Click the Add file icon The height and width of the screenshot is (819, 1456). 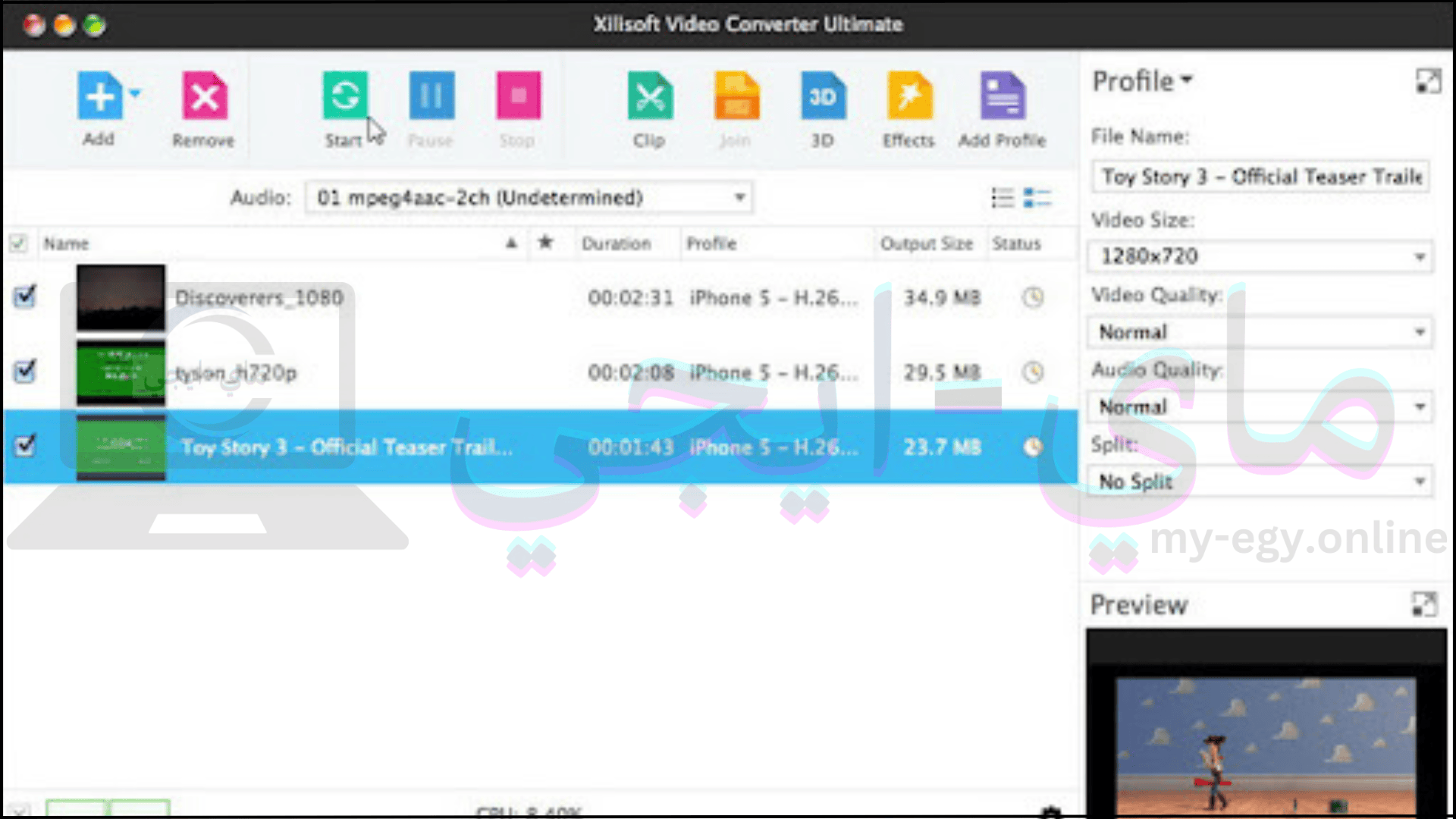pos(99,96)
